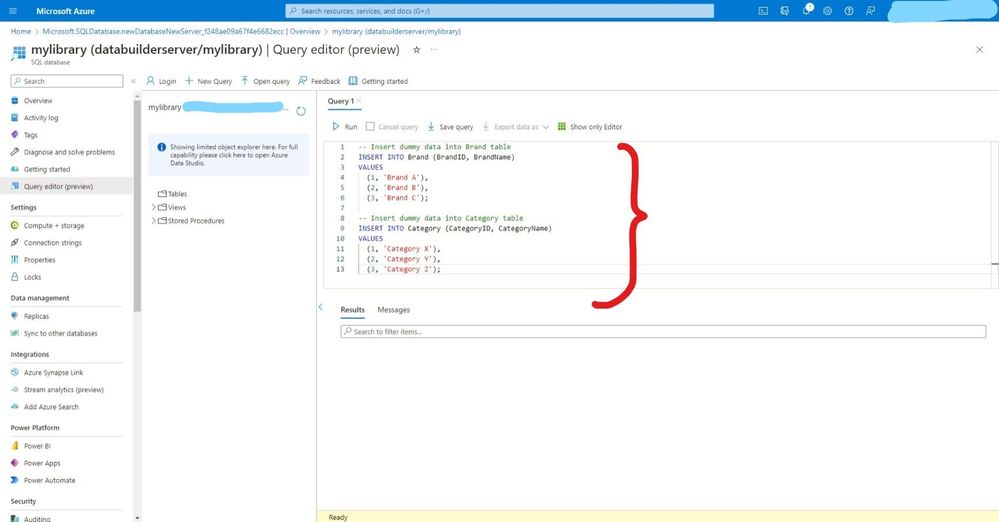Image resolution: width=999 pixels, height=522 pixels.
Task: Collapse the left menu with the double chevron
Action: coord(133,81)
